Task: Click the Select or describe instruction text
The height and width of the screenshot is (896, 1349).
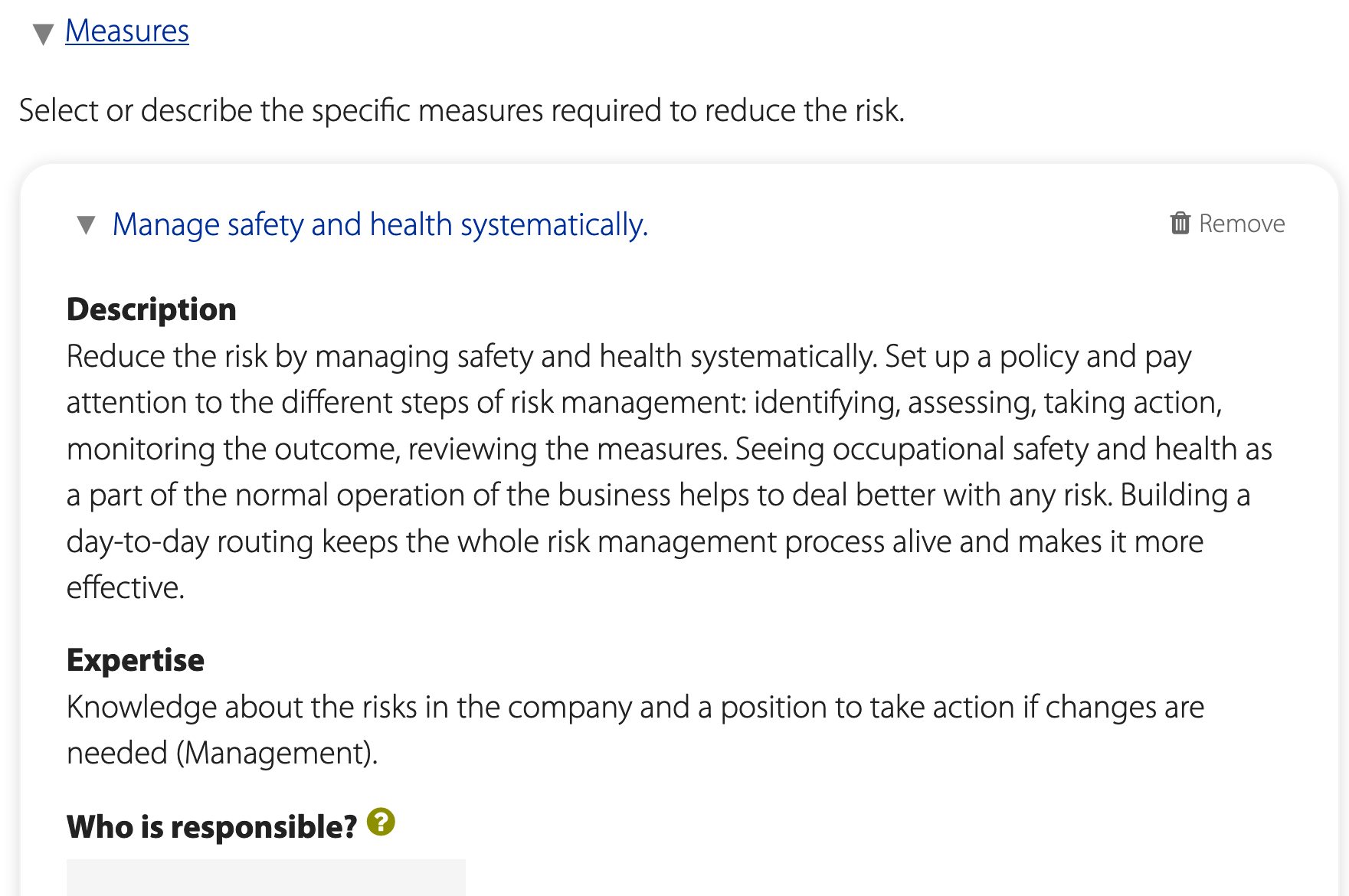Action: pyautogui.click(x=461, y=111)
